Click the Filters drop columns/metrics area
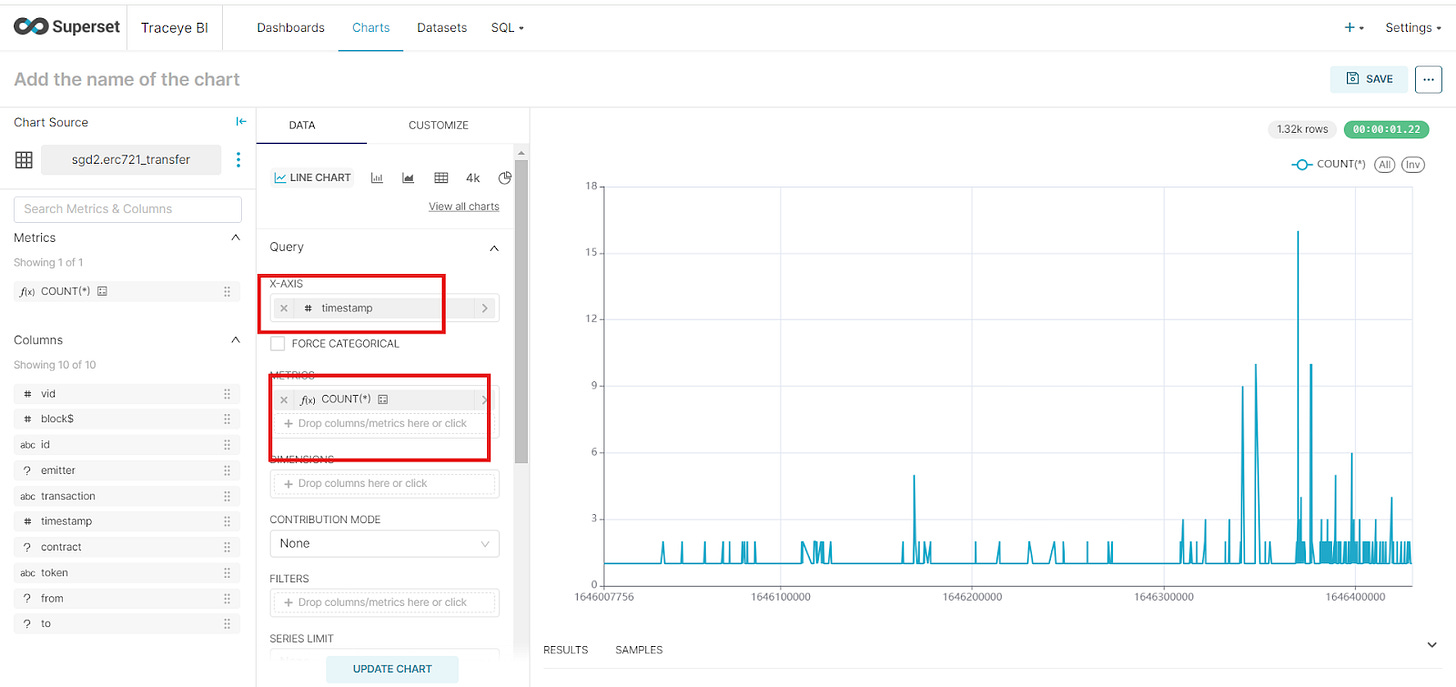 [385, 603]
